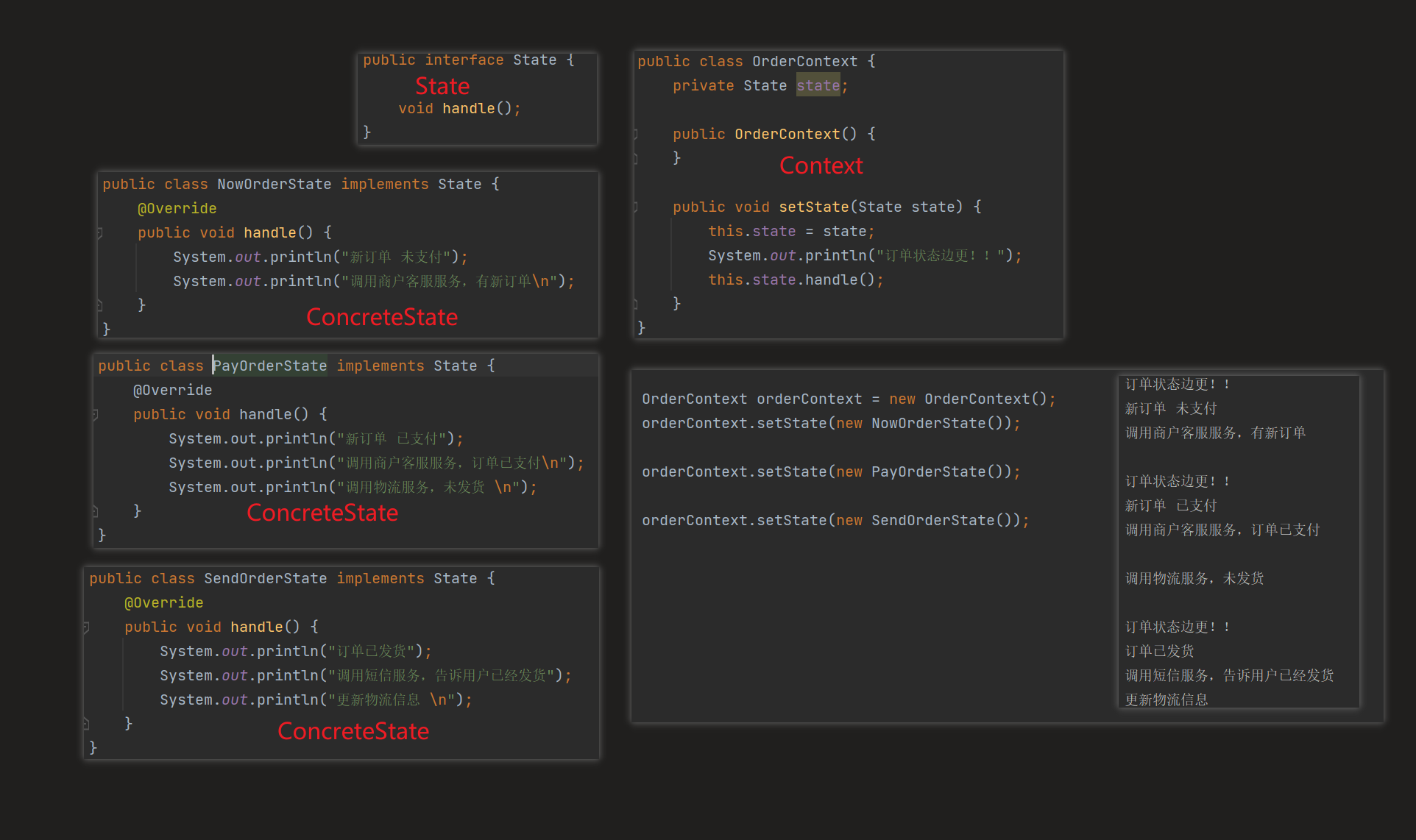The height and width of the screenshot is (840, 1416).
Task: Collapse NowOrderState handle() method fold marker
Action: click(x=99, y=233)
